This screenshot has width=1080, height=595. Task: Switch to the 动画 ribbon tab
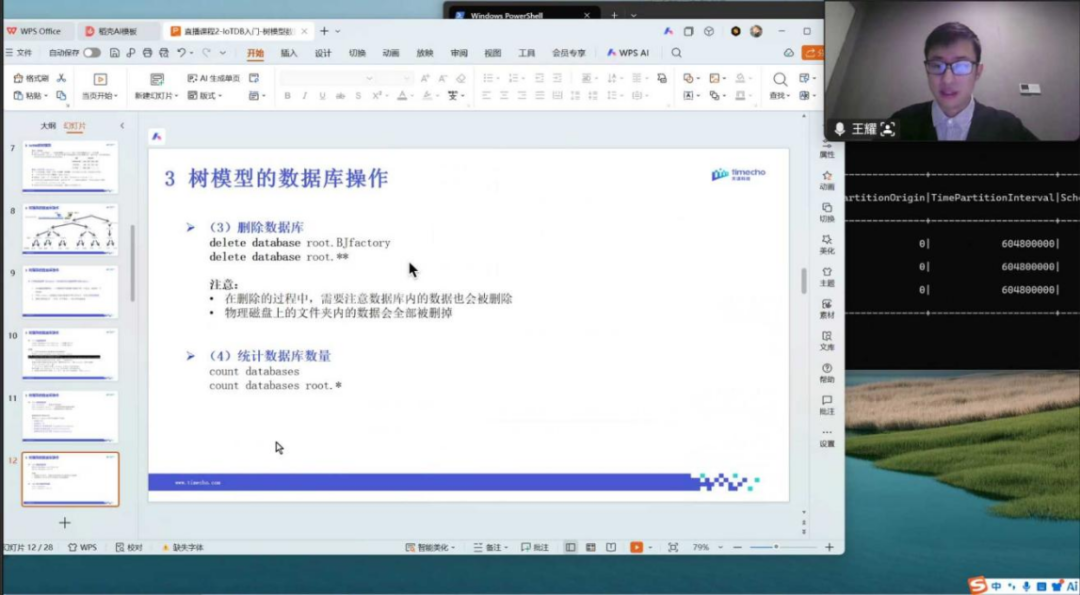pos(391,53)
